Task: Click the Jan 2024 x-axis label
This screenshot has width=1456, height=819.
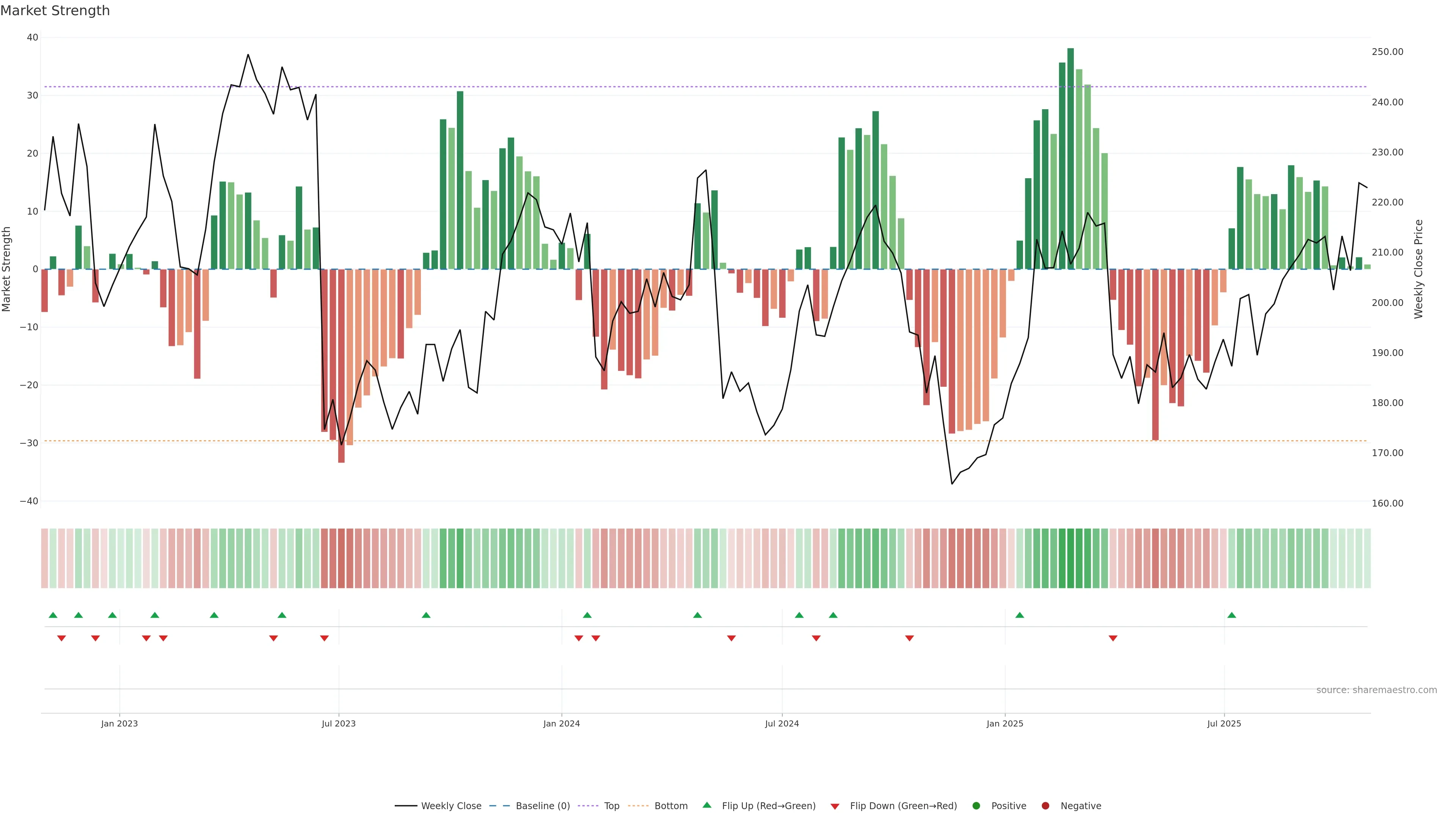Action: click(x=561, y=723)
